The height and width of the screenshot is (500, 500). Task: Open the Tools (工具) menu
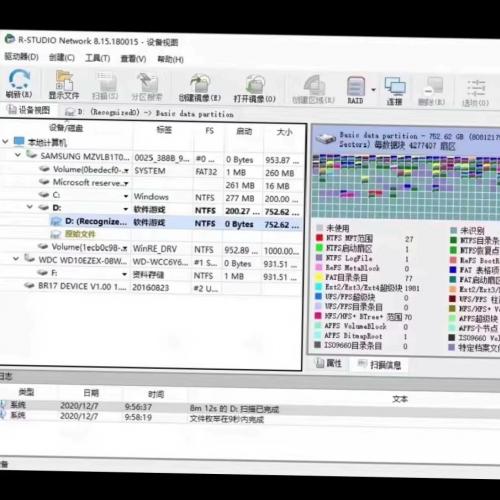click(97, 58)
